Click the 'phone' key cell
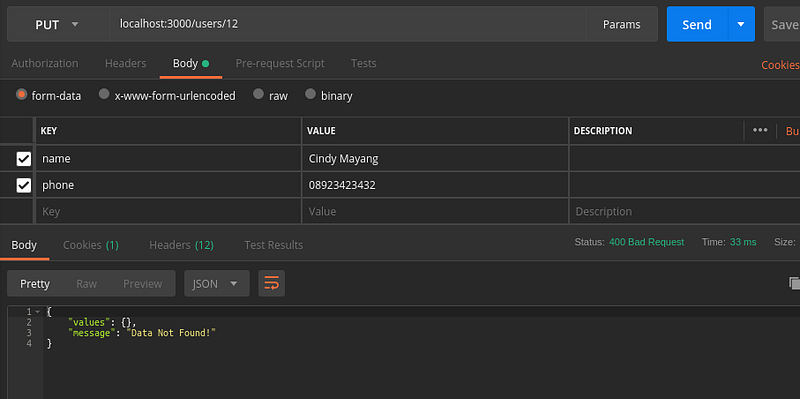 coord(168,185)
